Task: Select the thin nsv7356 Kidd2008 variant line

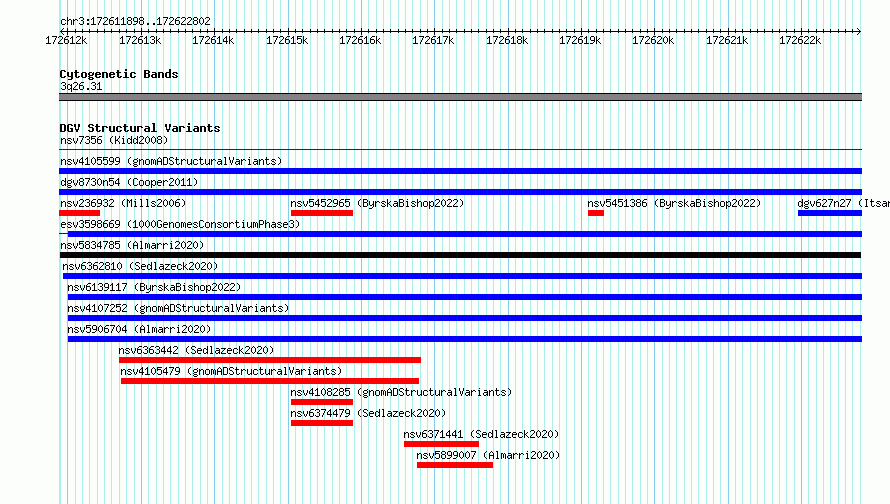Action: pos(460,150)
